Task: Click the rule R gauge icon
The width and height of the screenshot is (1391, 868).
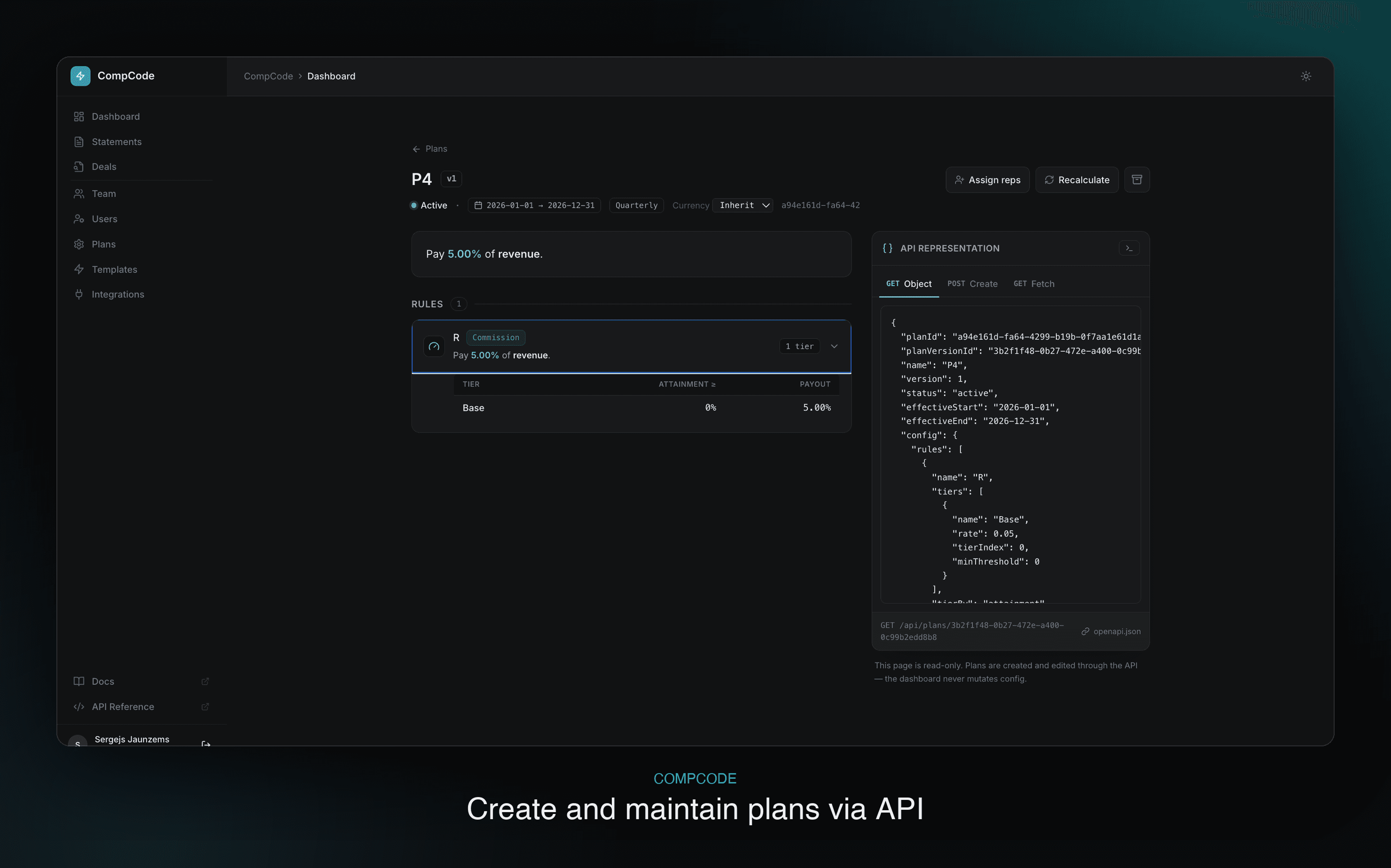Action: point(434,346)
